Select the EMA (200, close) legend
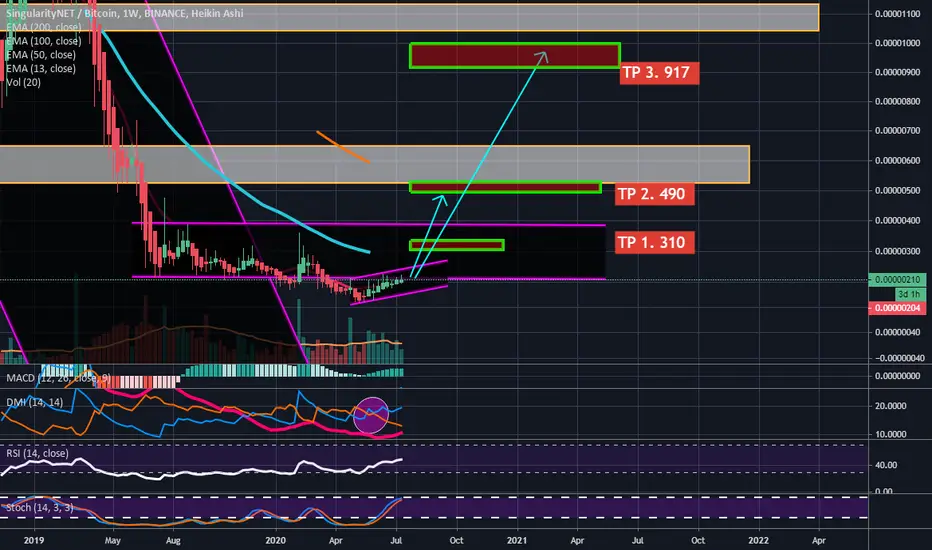The width and height of the screenshot is (932, 550). coord(44,27)
